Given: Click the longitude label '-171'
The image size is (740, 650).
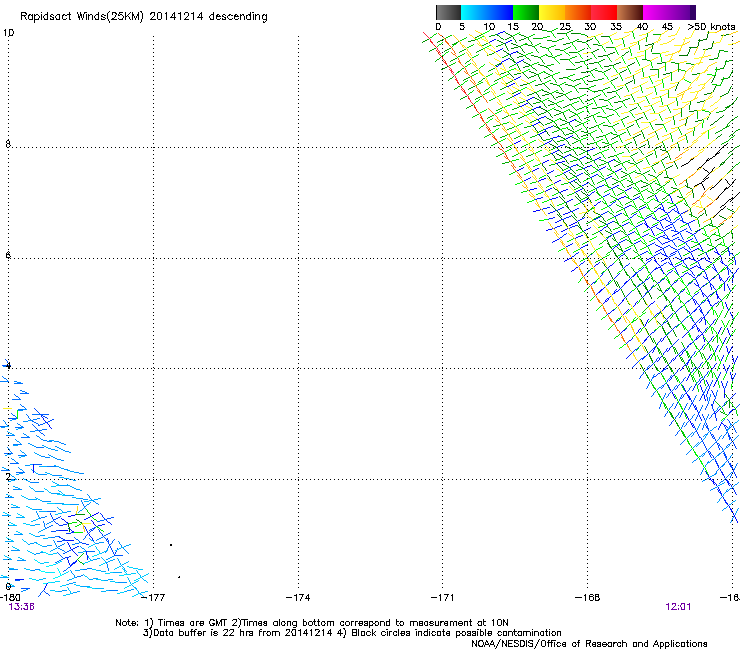Looking at the screenshot, I should (443, 597).
